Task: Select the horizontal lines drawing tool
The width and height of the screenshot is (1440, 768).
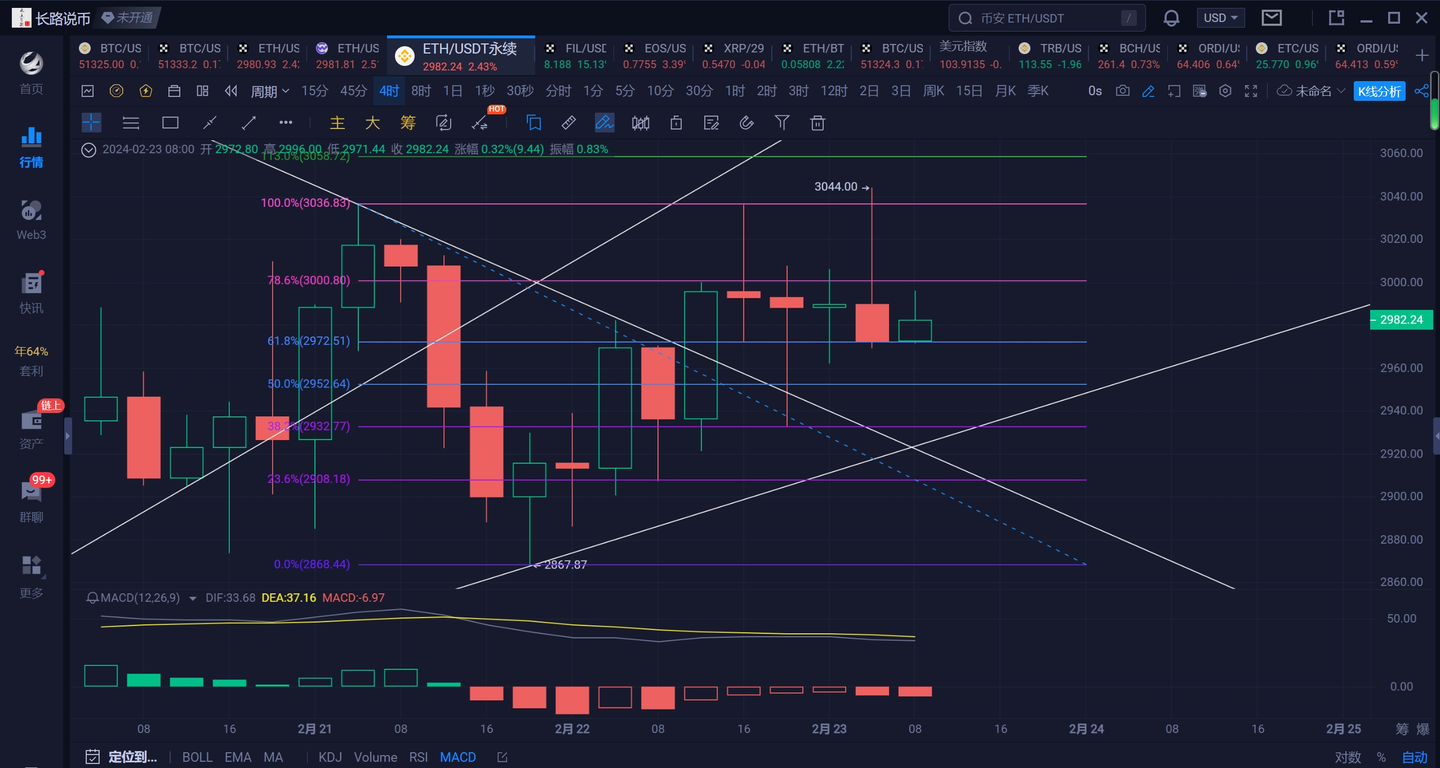Action: [130, 123]
